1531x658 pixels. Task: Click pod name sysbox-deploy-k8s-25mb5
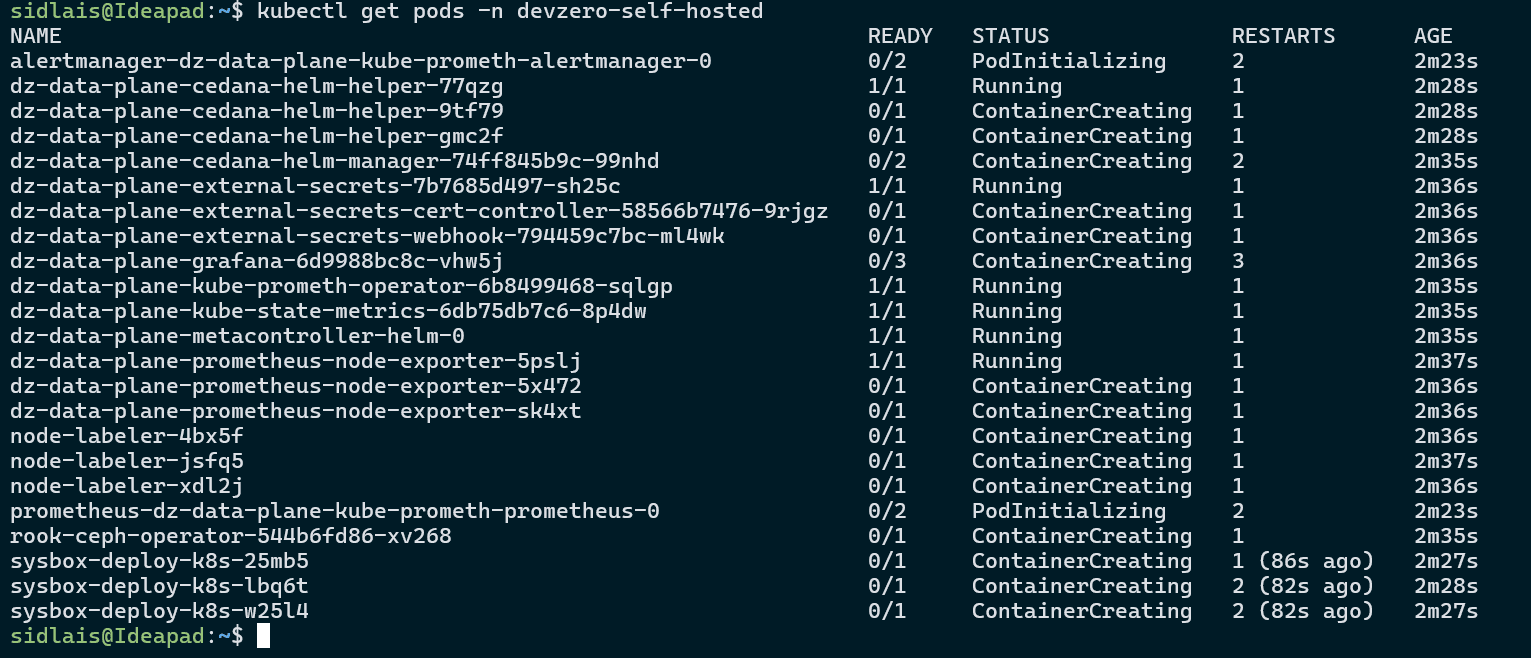(x=159, y=561)
